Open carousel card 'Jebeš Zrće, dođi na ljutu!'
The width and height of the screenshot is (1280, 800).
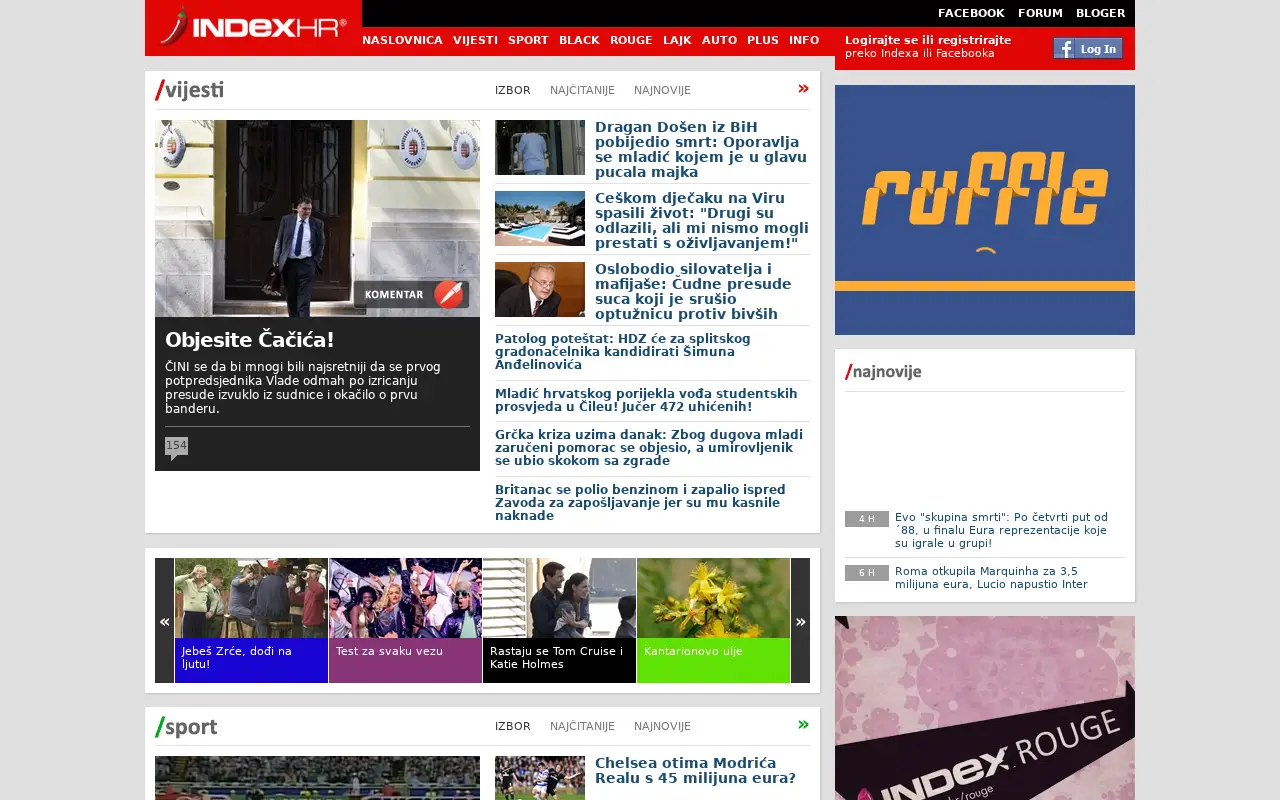pyautogui.click(x=251, y=621)
